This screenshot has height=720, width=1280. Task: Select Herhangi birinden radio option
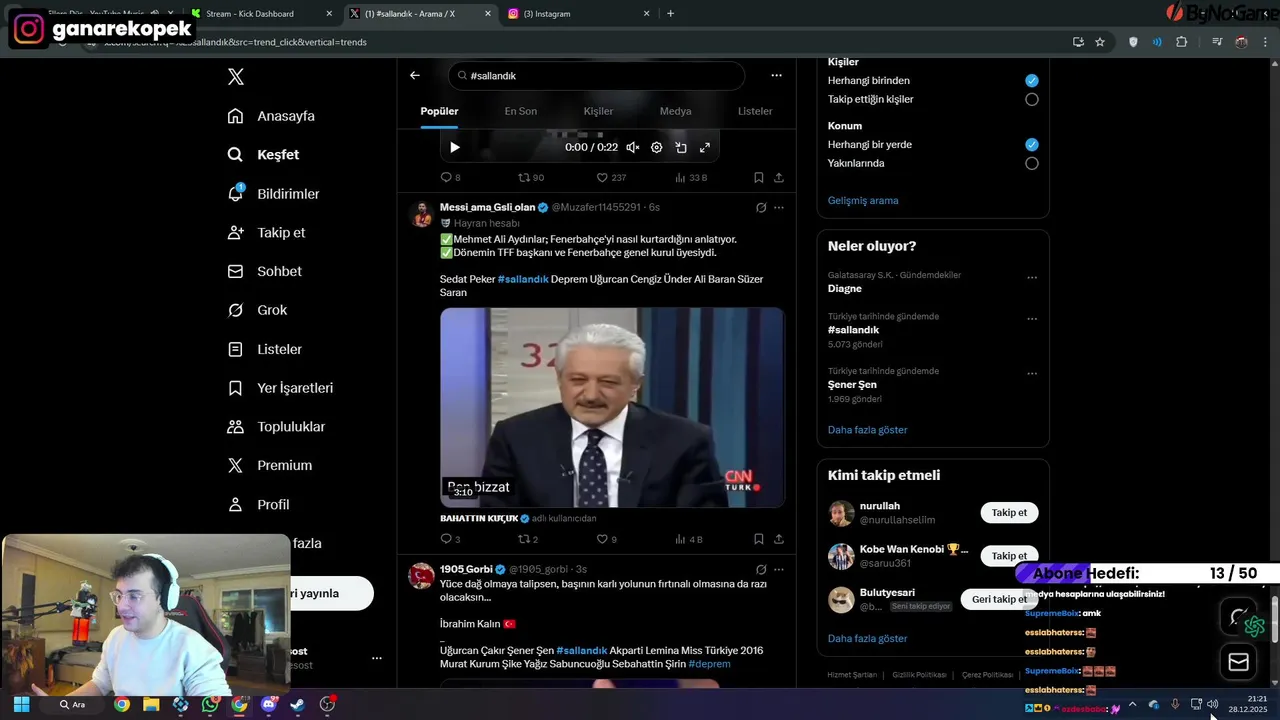click(x=1031, y=80)
